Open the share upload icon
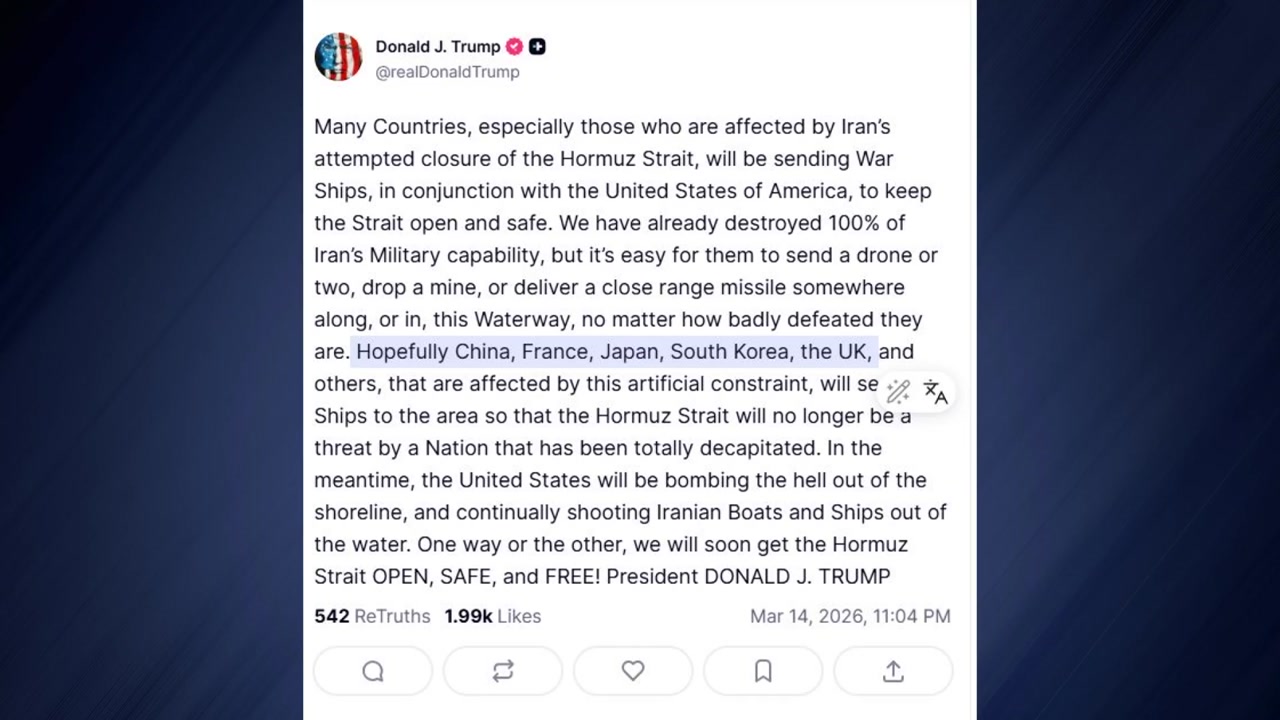This screenshot has height=720, width=1280. click(893, 672)
